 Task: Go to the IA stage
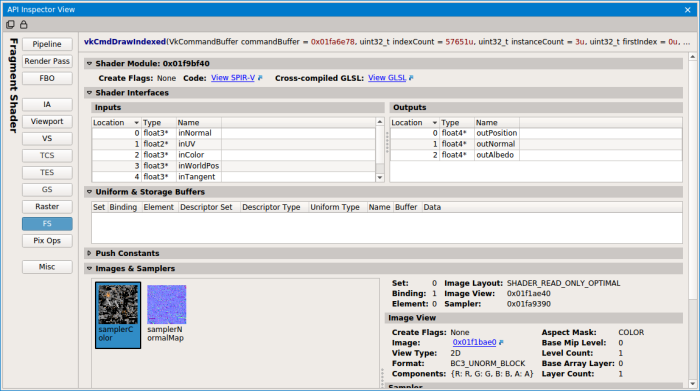click(47, 104)
